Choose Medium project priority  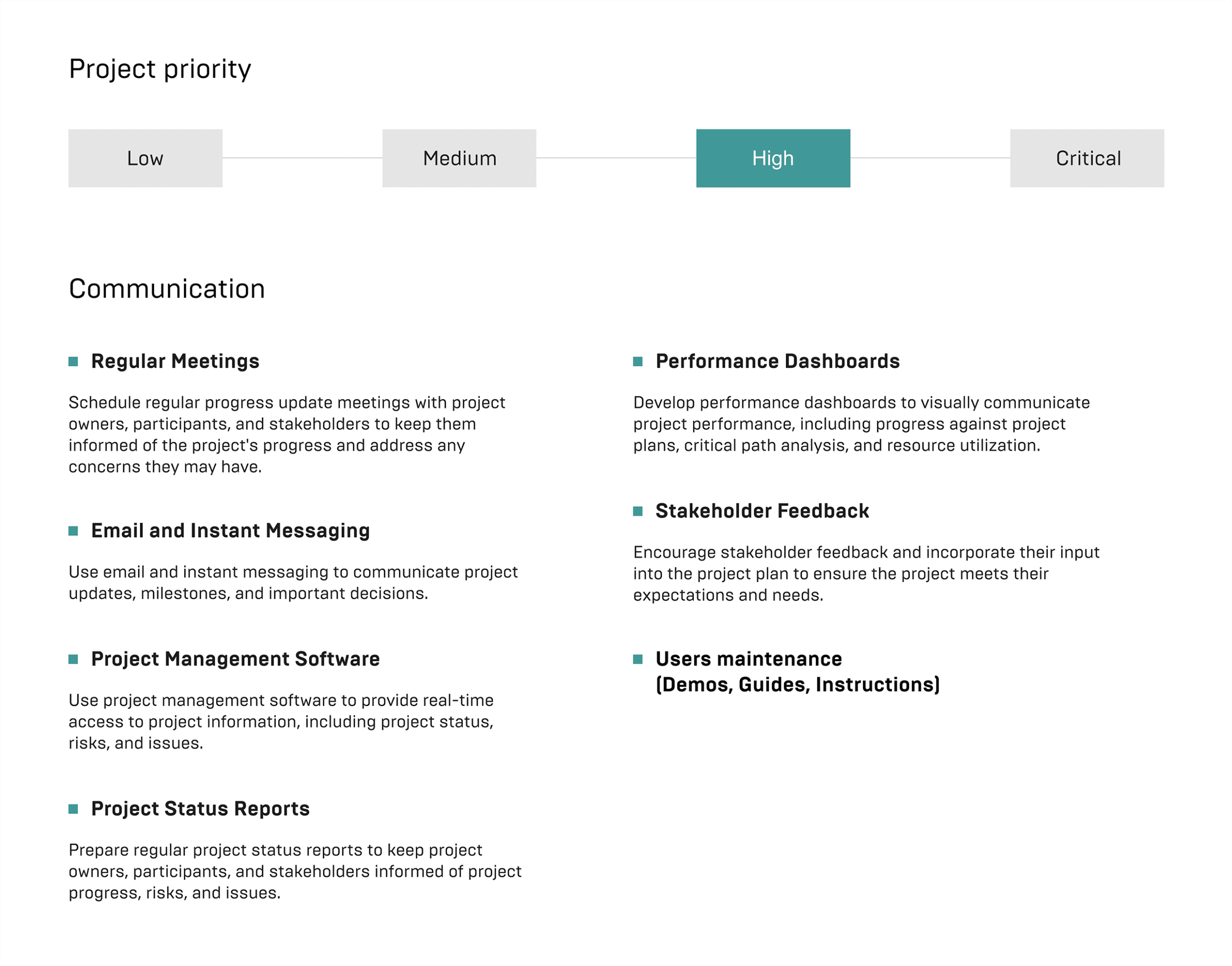[x=459, y=158]
